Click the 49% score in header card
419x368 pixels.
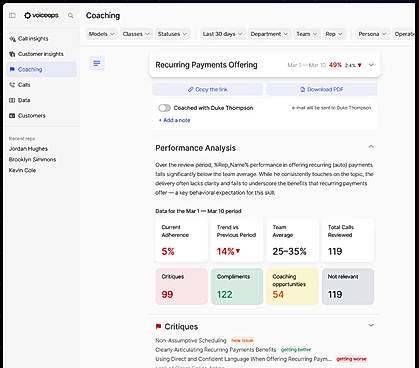(335, 65)
